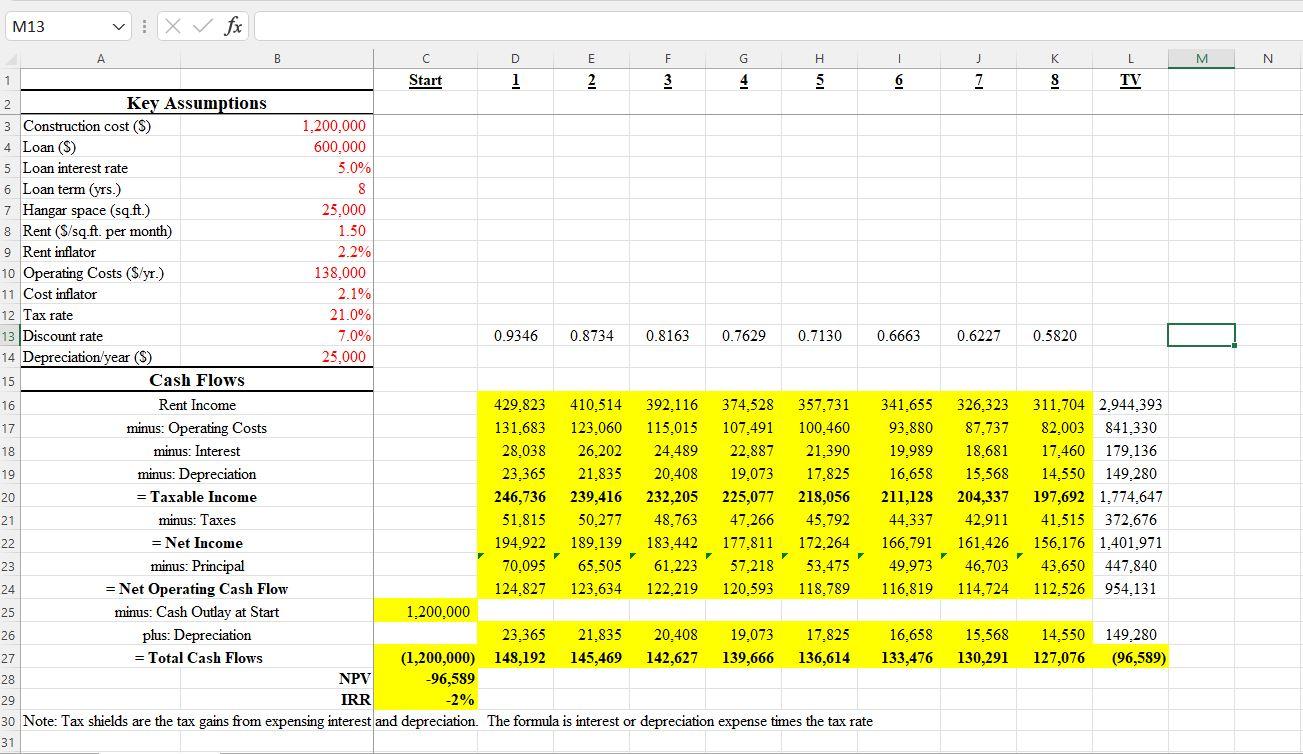Click the selected empty cell M13
This screenshot has width=1303, height=754.
point(1201,336)
